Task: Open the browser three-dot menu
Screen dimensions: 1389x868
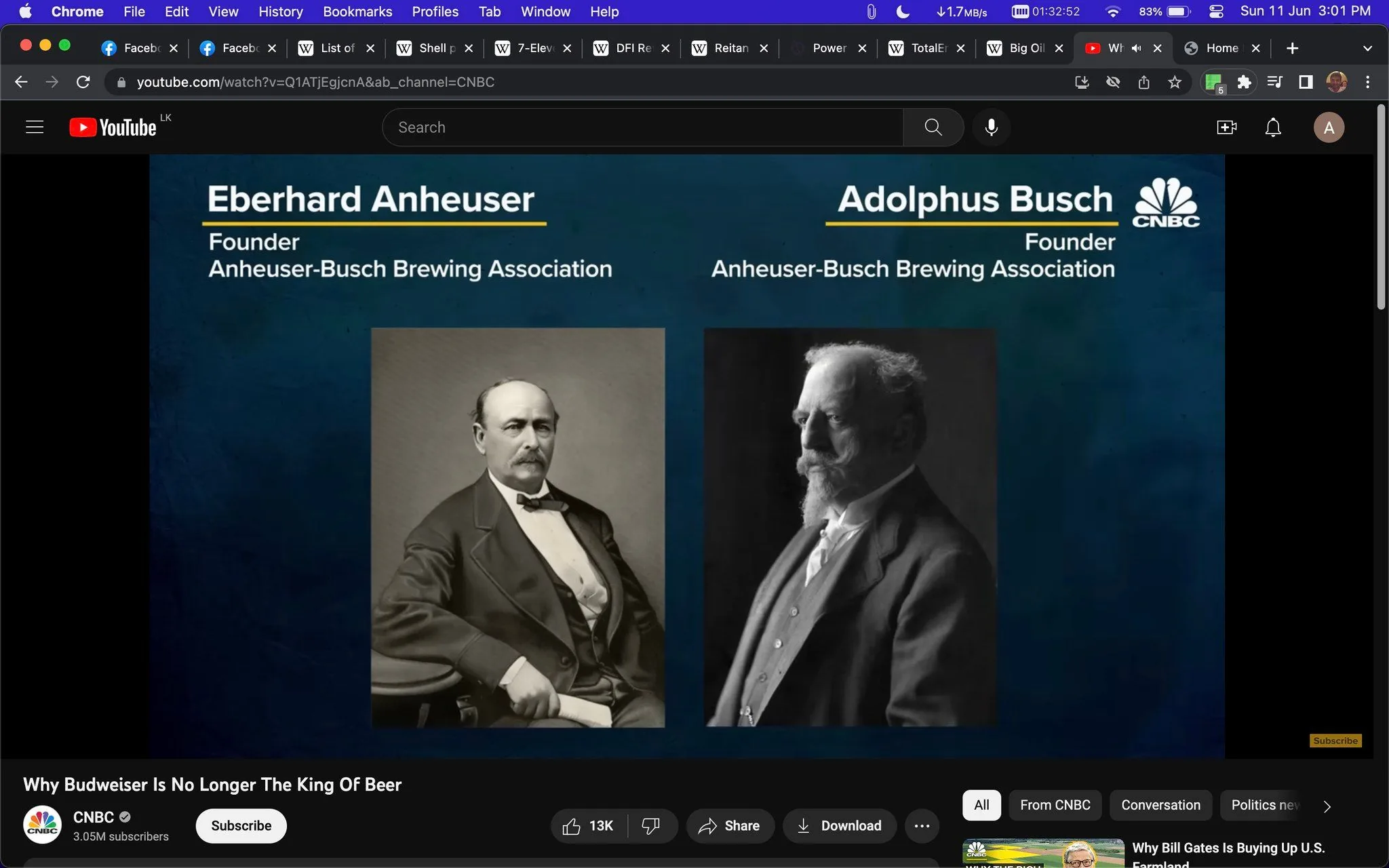Action: tap(1369, 82)
